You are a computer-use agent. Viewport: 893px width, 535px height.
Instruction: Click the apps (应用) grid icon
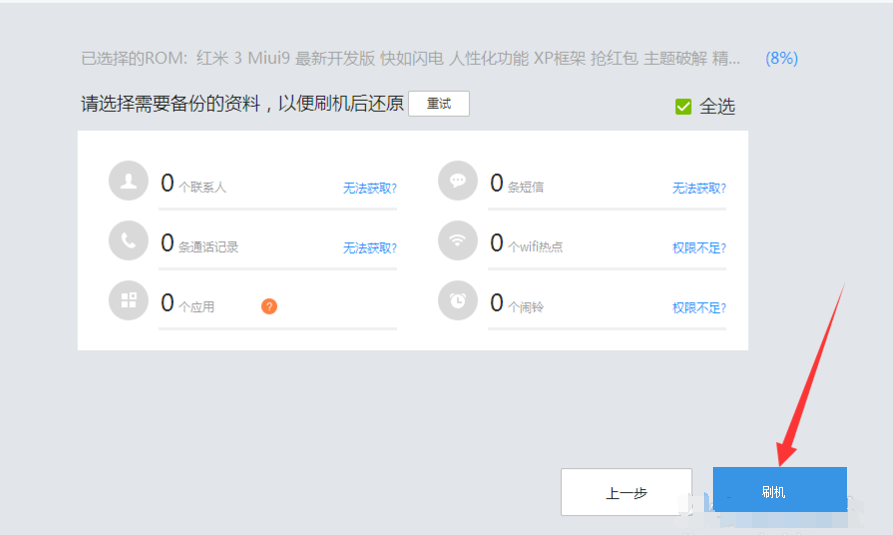[128, 300]
